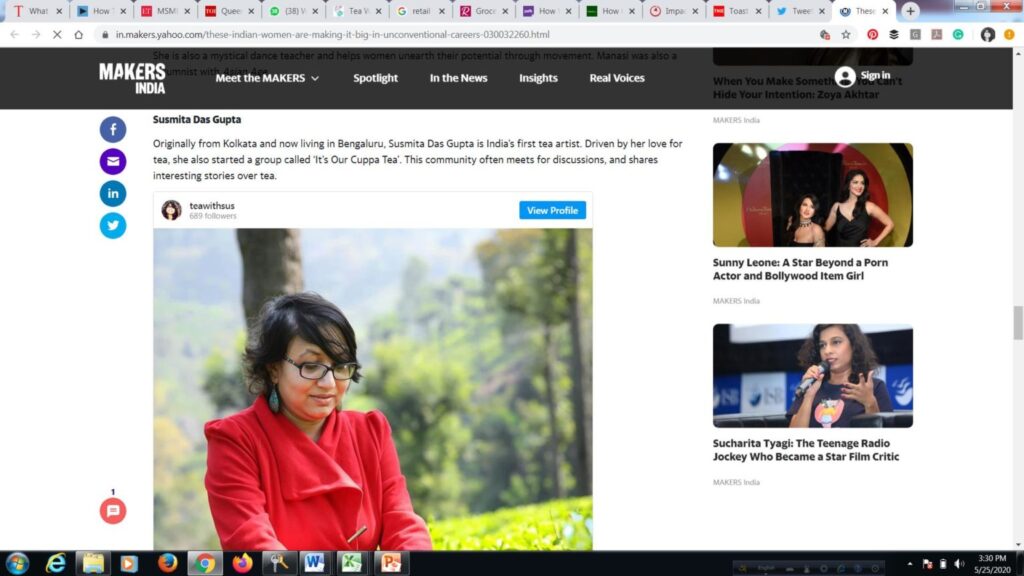Click the Makers India logo
This screenshot has width=1024, height=576.
coord(133,78)
